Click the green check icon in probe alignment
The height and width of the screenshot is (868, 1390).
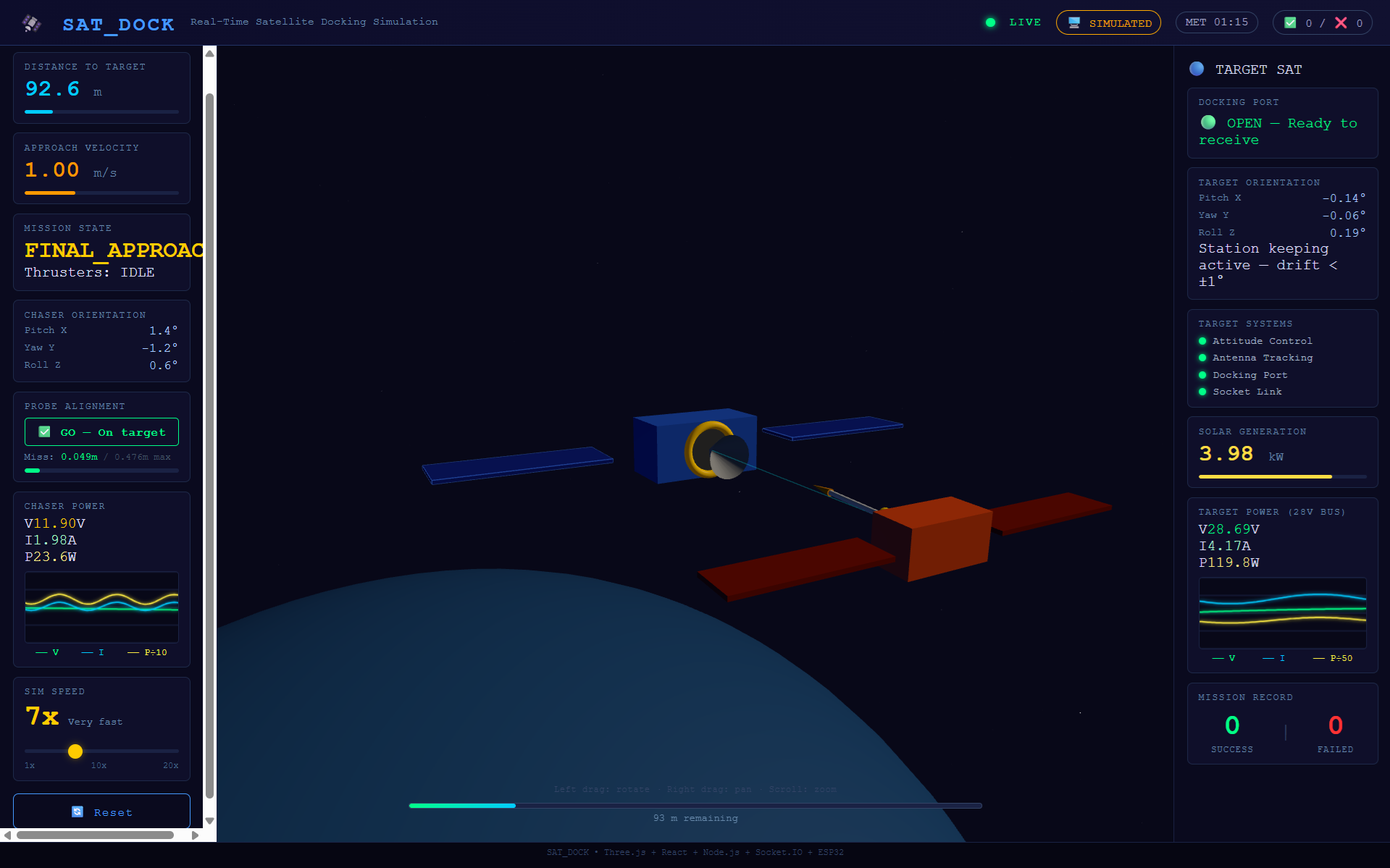coord(44,432)
